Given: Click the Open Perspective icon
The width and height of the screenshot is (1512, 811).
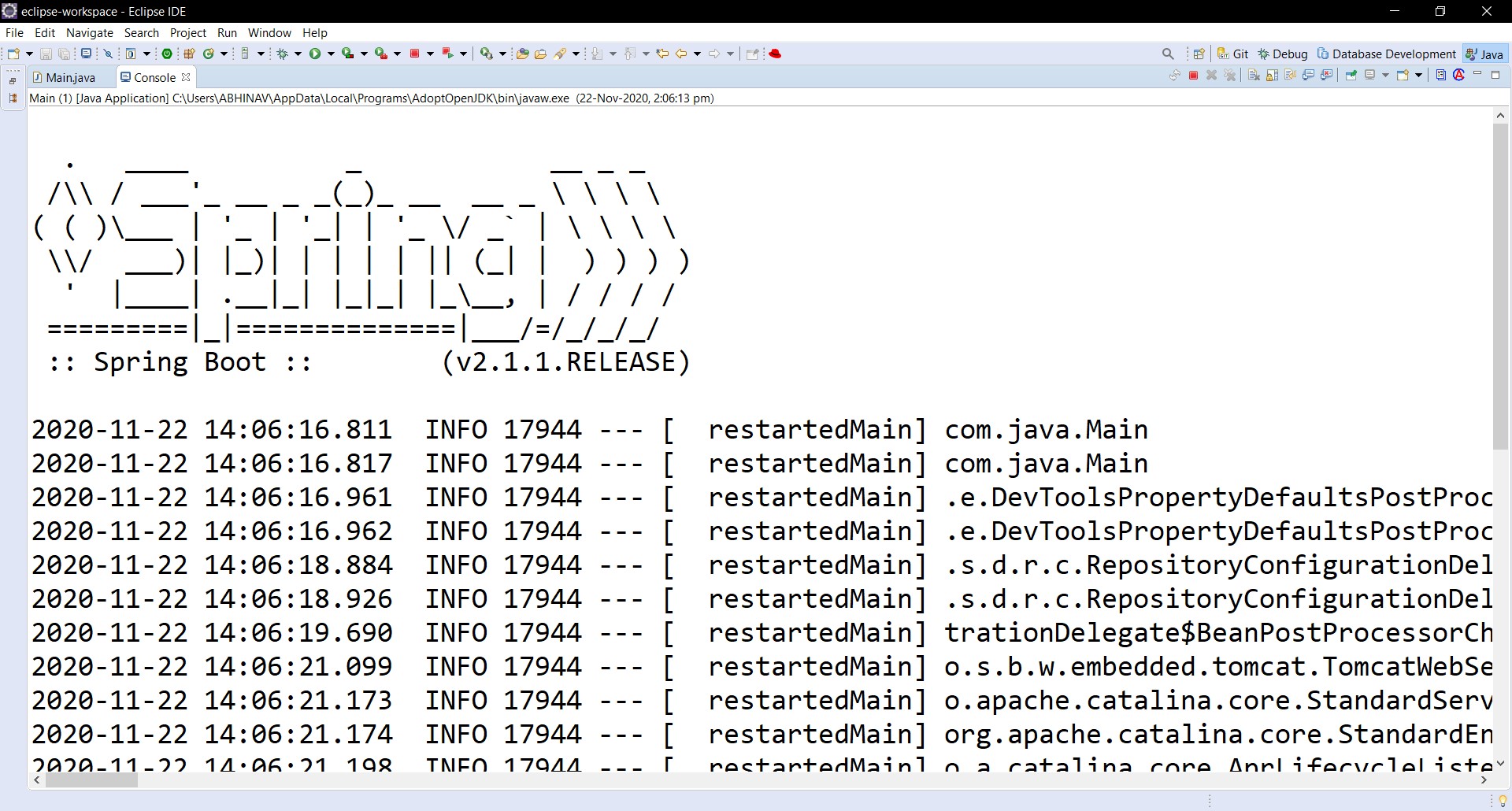Looking at the screenshot, I should [1199, 54].
